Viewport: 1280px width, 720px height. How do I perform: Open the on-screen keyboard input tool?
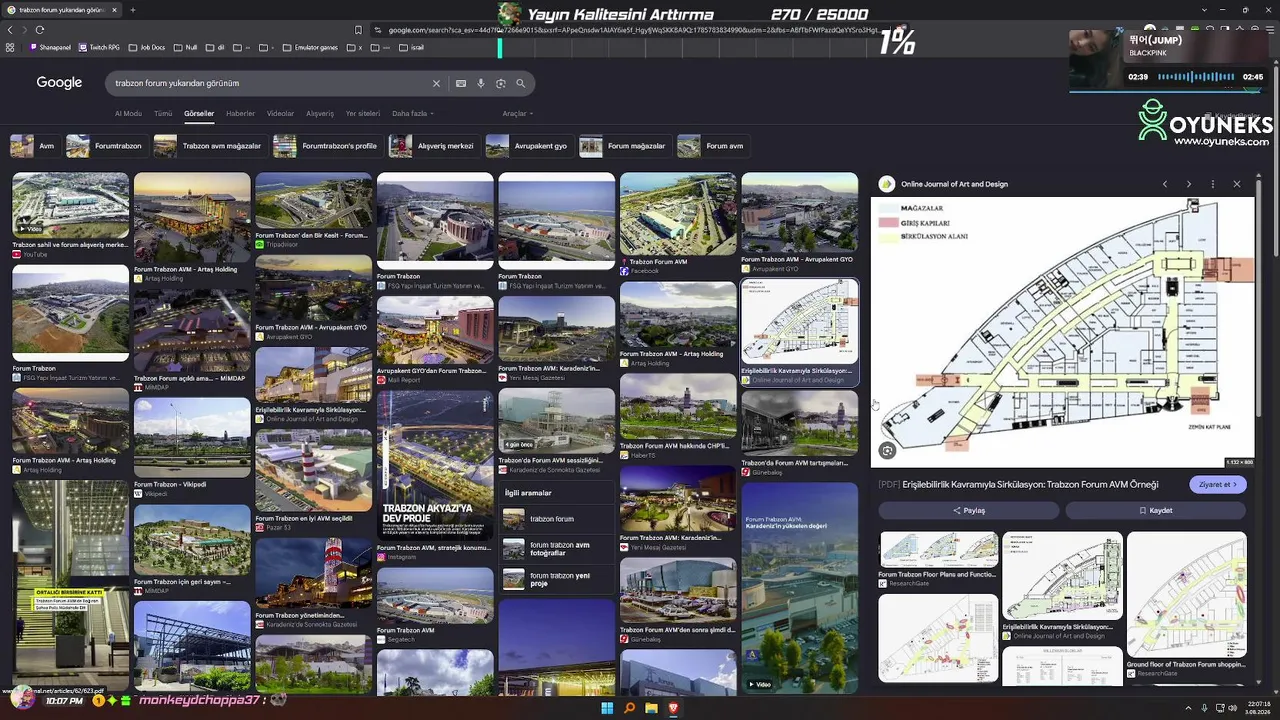pyautogui.click(x=461, y=83)
